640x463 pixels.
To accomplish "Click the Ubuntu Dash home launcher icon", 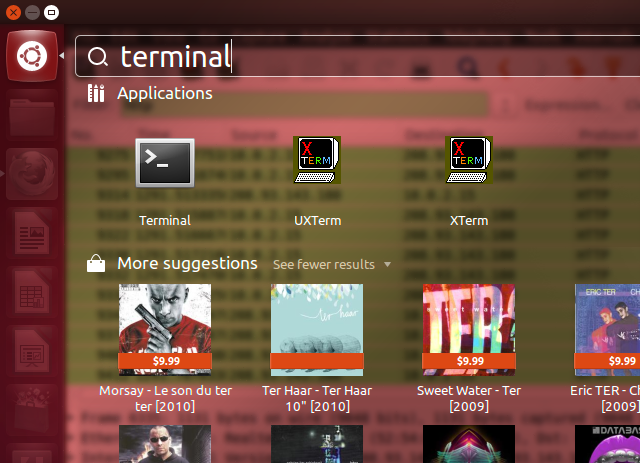I will 32,56.
